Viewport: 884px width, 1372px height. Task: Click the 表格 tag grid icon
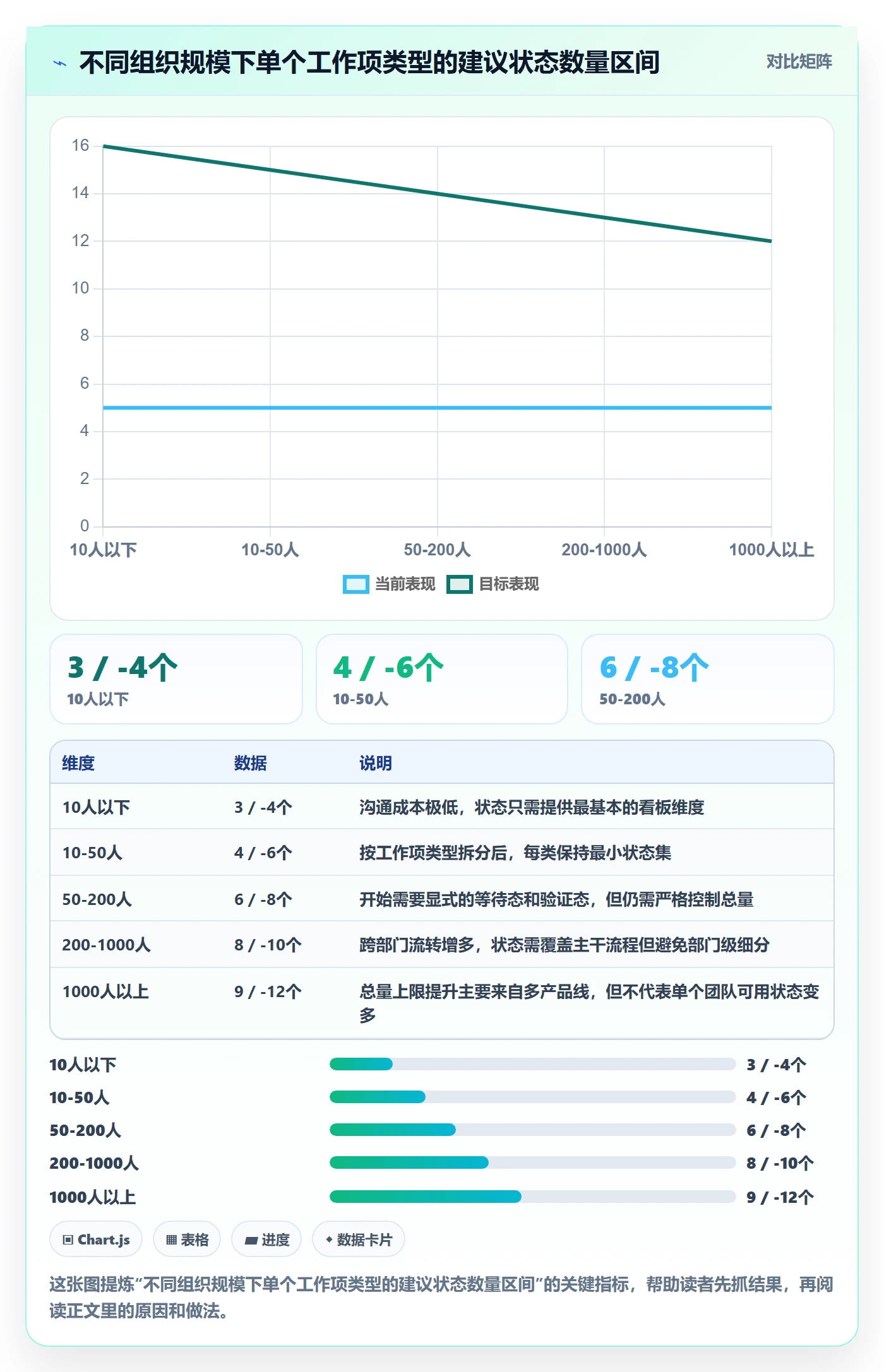pyautogui.click(x=171, y=1239)
